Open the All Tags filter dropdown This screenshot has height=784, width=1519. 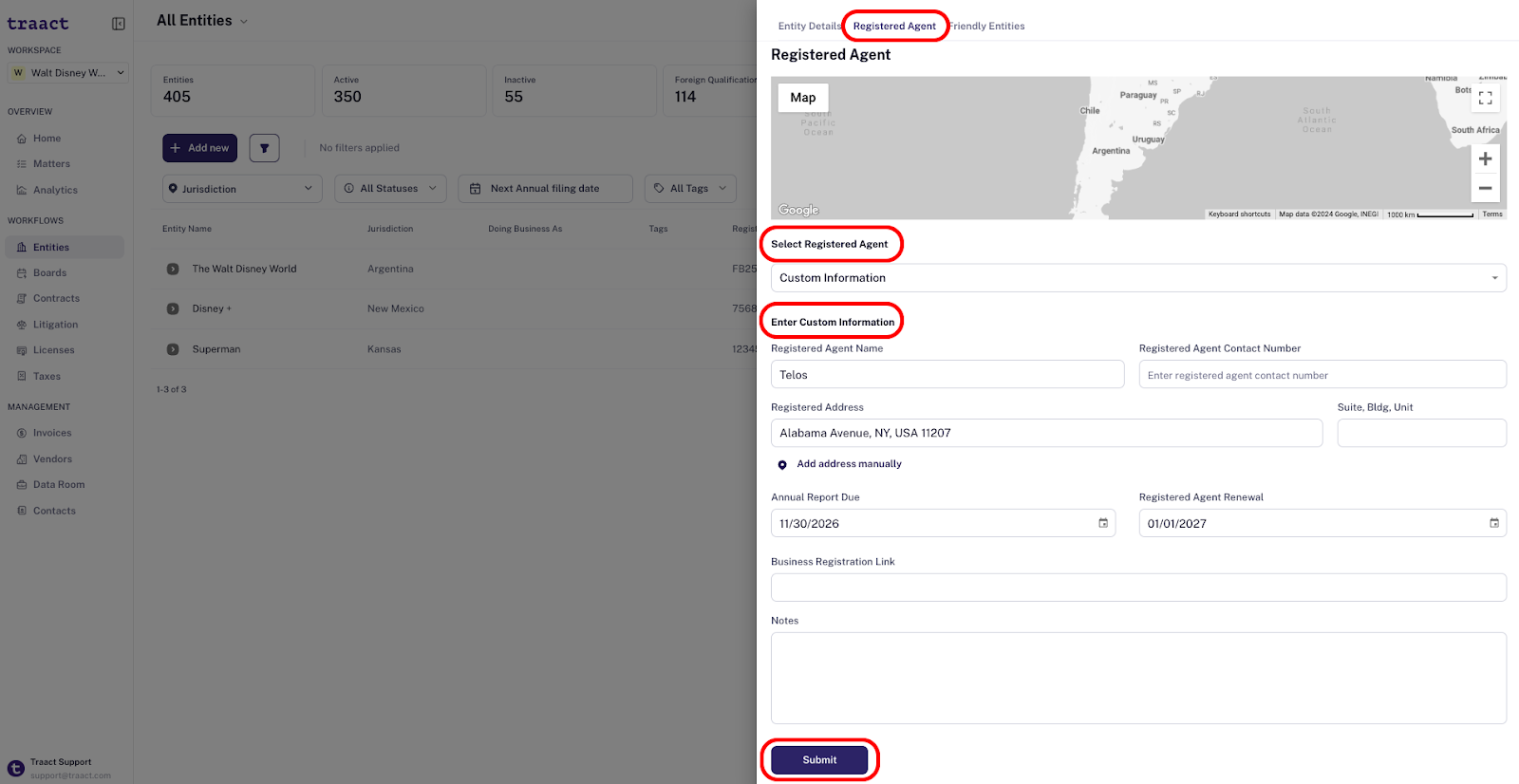click(690, 189)
